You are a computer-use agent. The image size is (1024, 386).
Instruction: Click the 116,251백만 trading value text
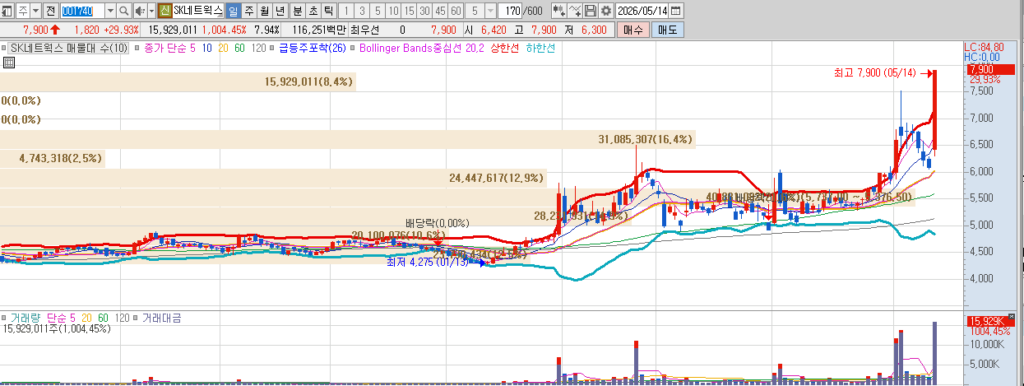pos(320,29)
